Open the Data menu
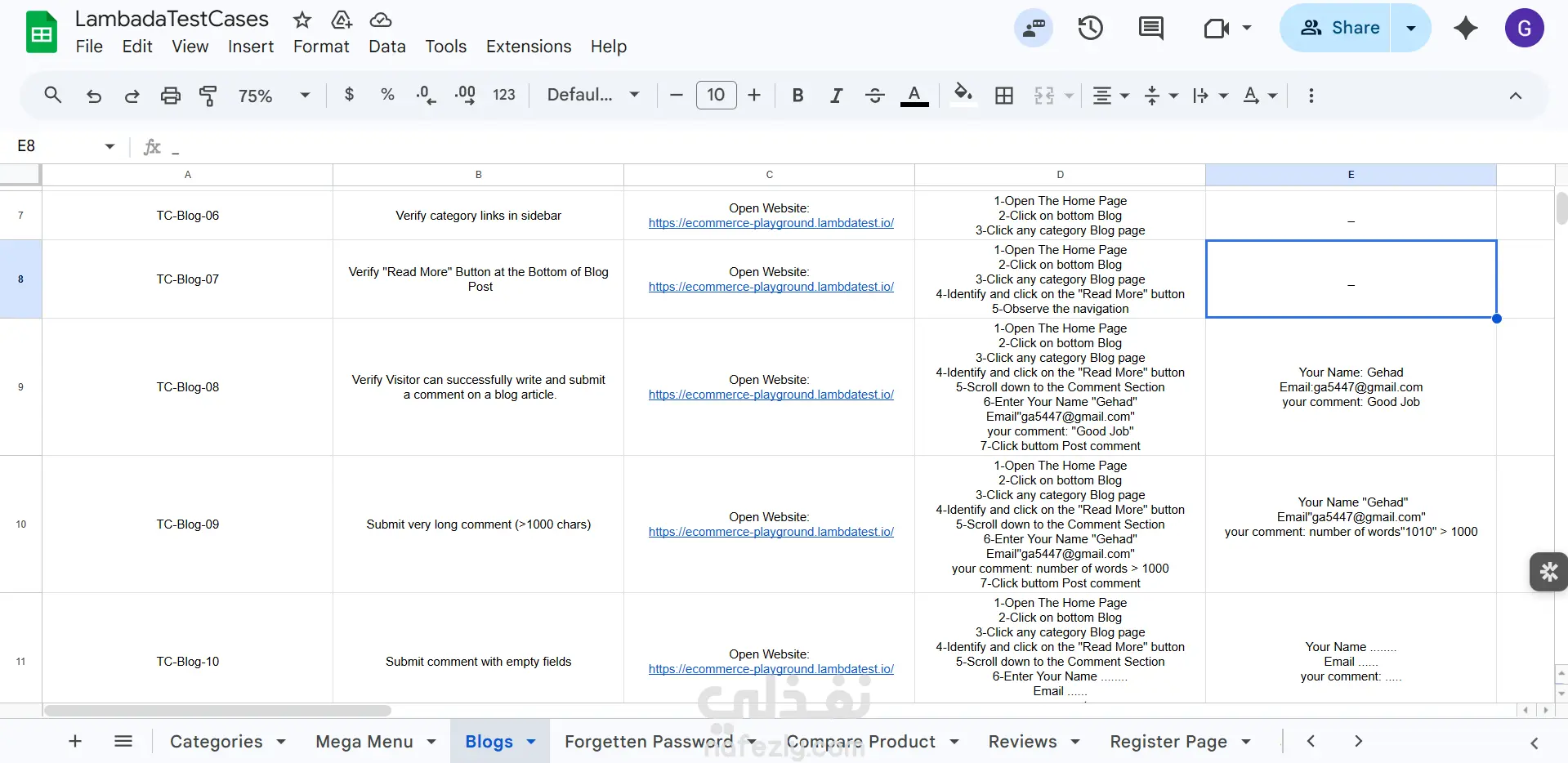 [387, 47]
